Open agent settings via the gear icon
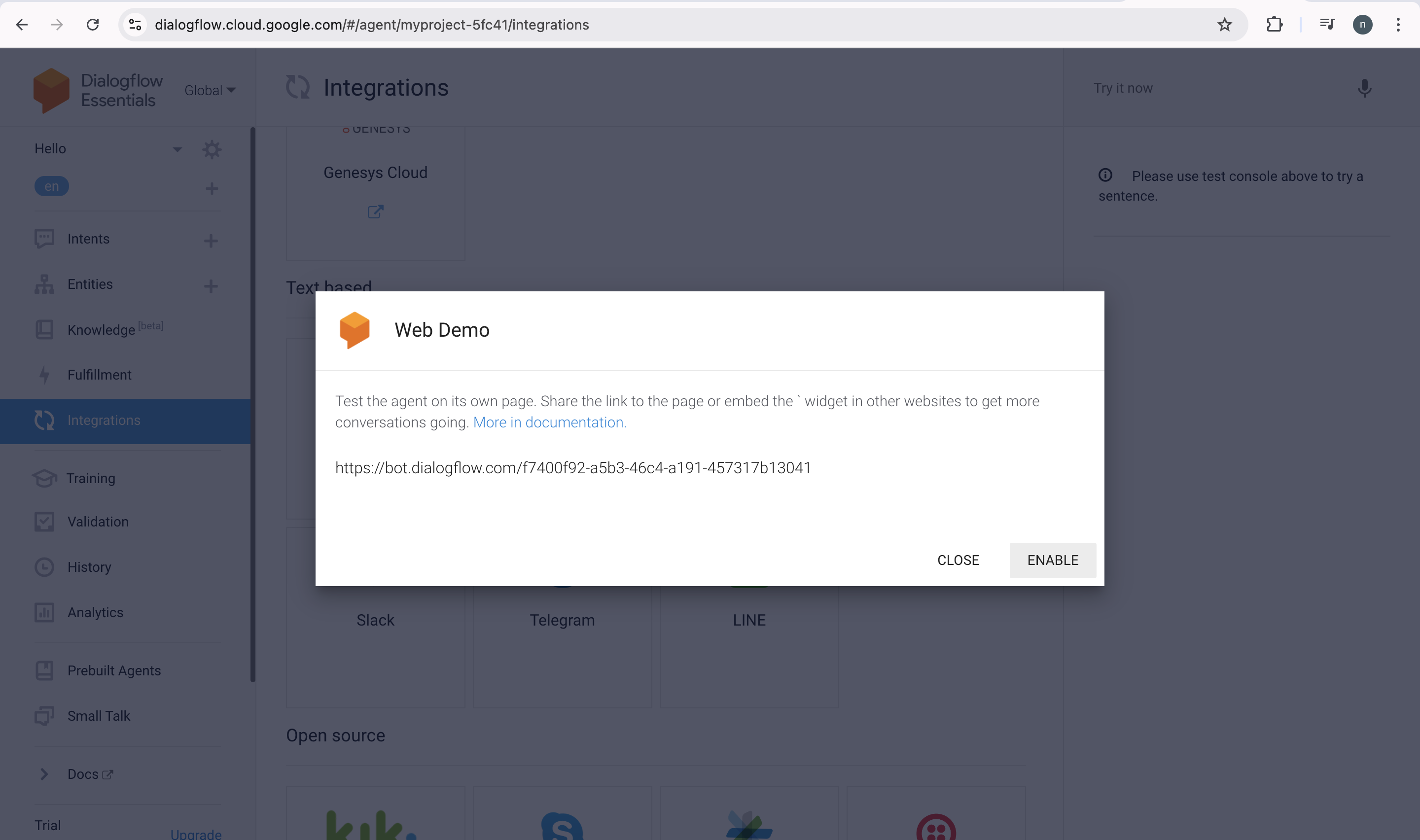1420x840 pixels. (211, 149)
